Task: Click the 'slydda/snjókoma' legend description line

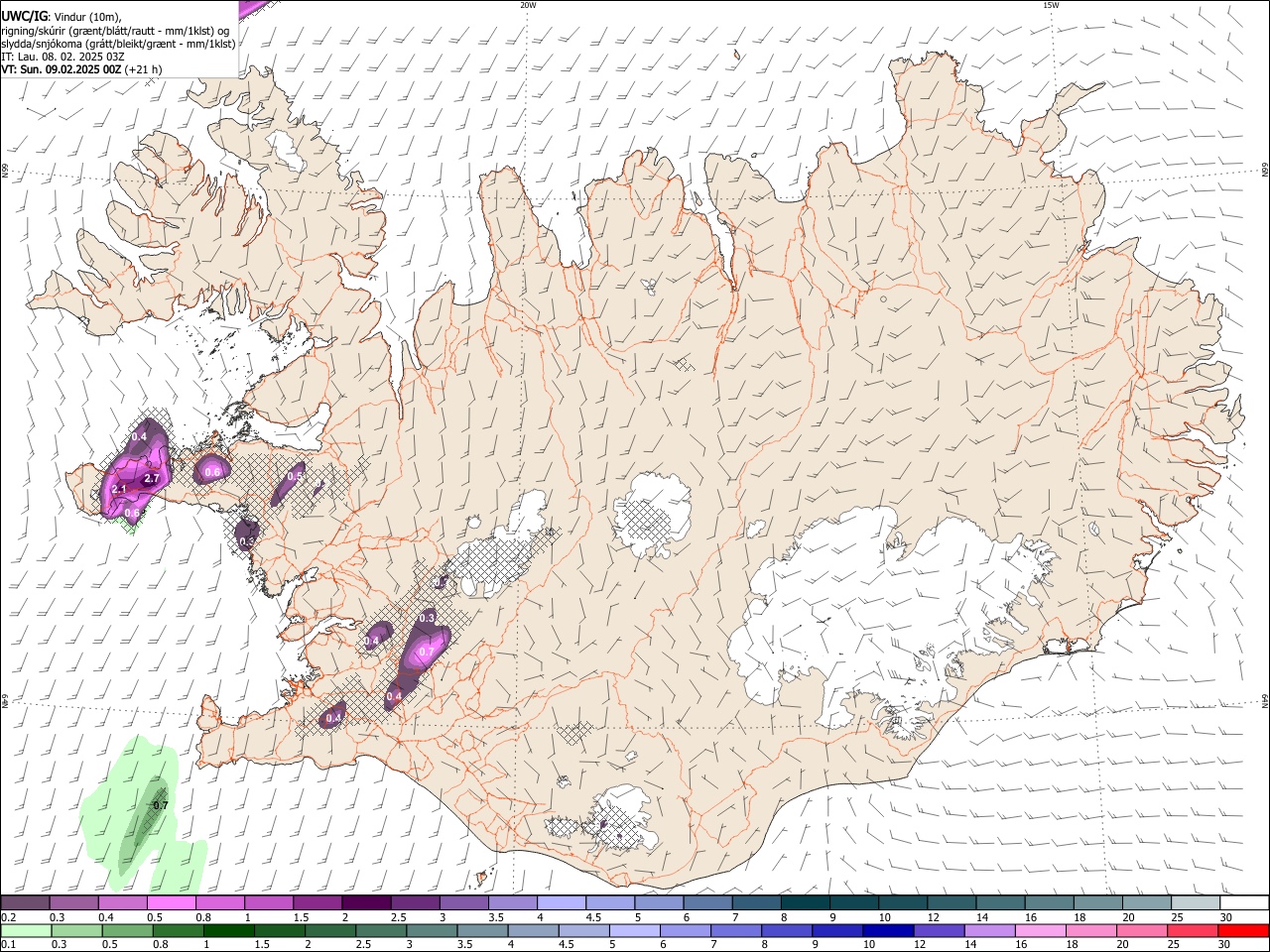Action: [118, 44]
